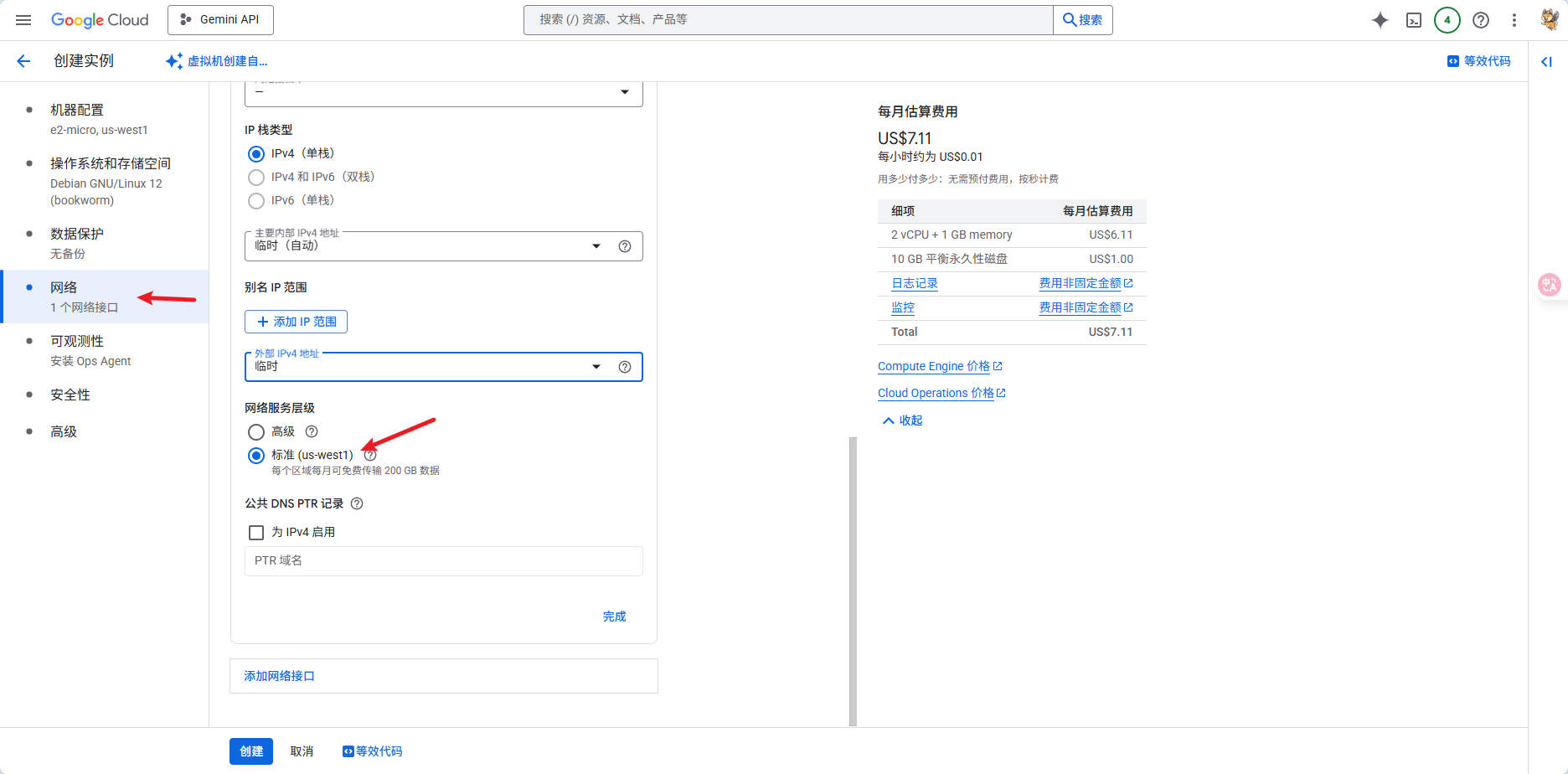Click the Gemini AI sparkle icon
The image size is (1568, 774).
(1380, 20)
